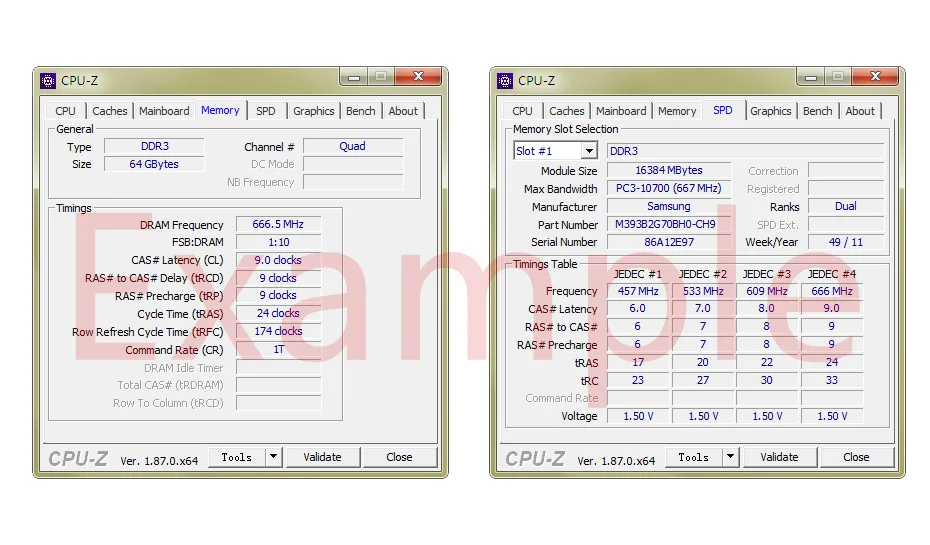Image resolution: width=930 pixels, height=545 pixels.
Task: Click the CPU-Z app icon in left window title bar
Action: 48,80
